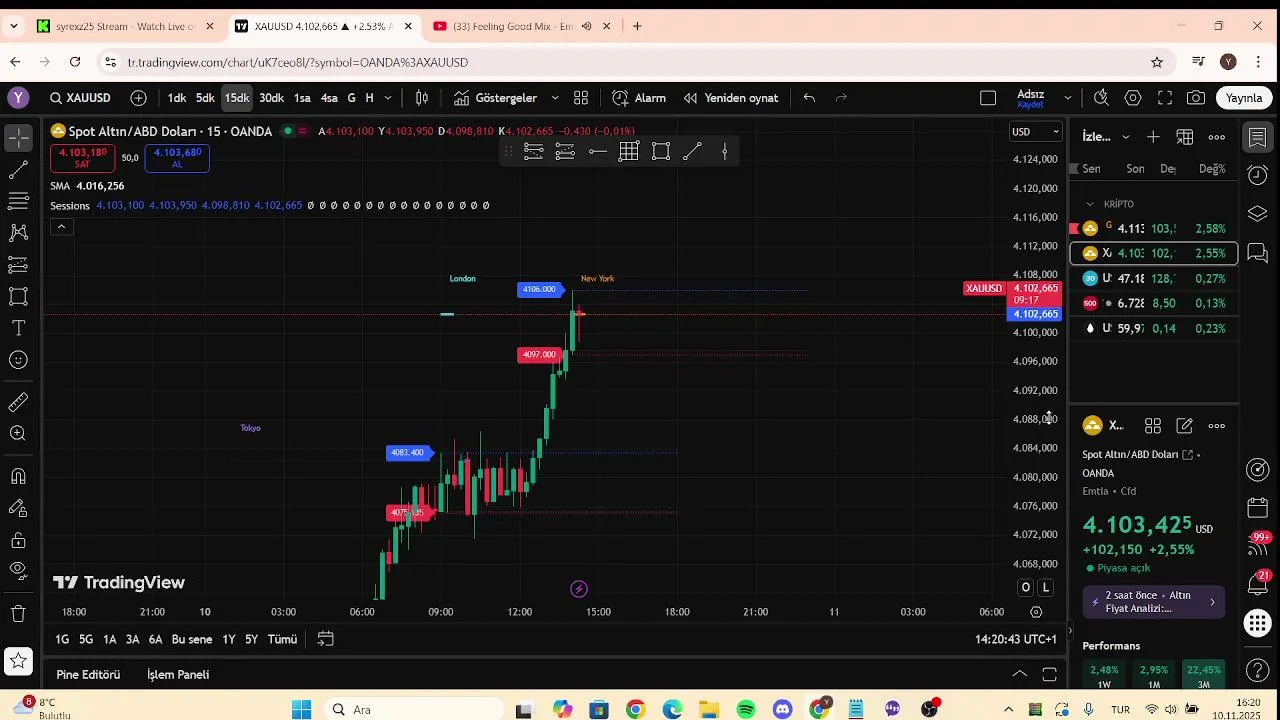Collapse the KRİPTO watchlist section
The height and width of the screenshot is (720, 1280).
pos(1090,204)
